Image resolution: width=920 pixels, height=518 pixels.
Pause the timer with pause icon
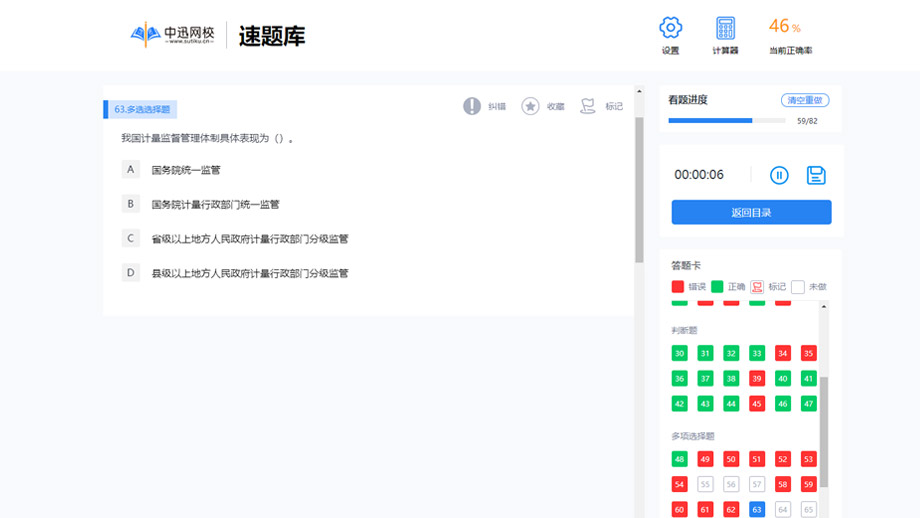(779, 175)
